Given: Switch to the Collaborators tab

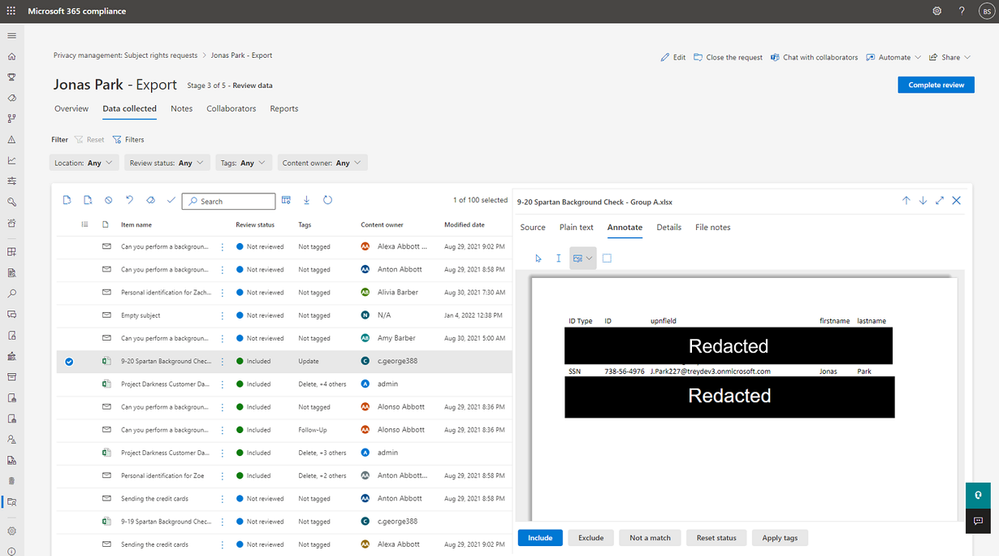Looking at the screenshot, I should coord(231,109).
